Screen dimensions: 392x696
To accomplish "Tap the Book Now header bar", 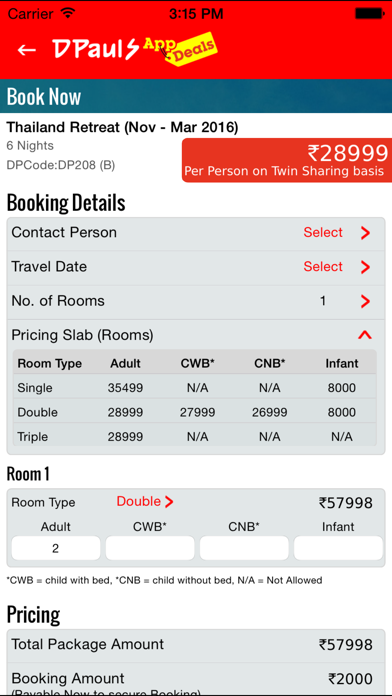I will coord(196,96).
